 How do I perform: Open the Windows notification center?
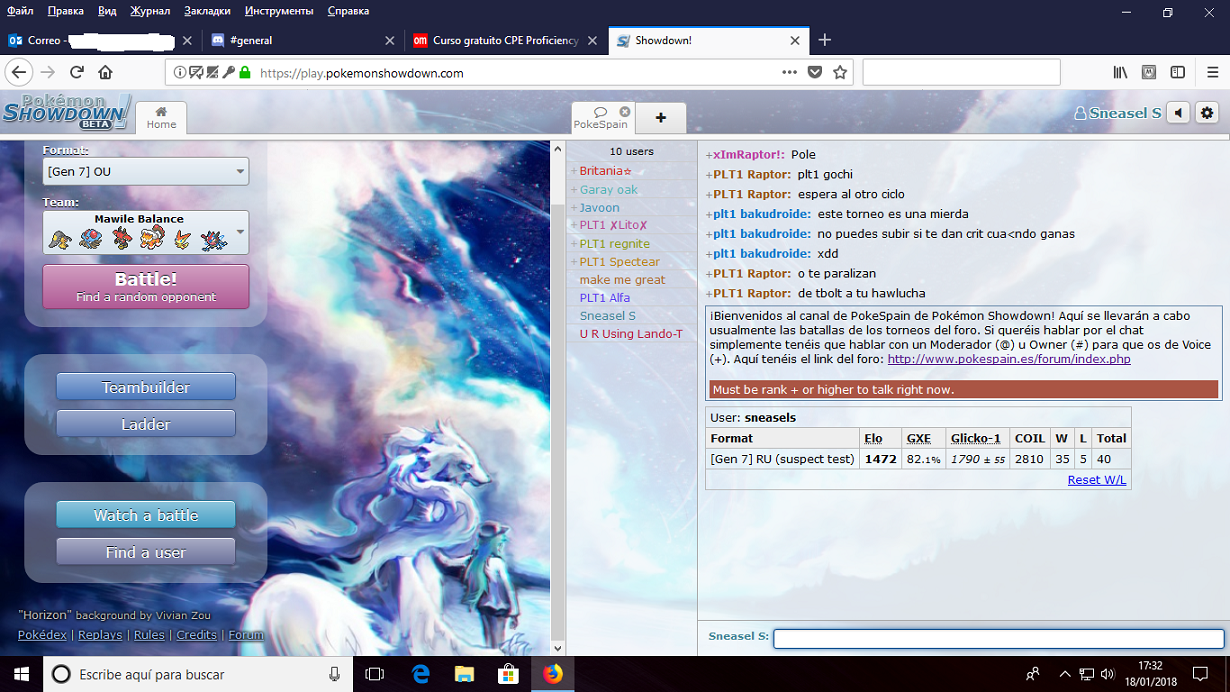click(x=1201, y=674)
